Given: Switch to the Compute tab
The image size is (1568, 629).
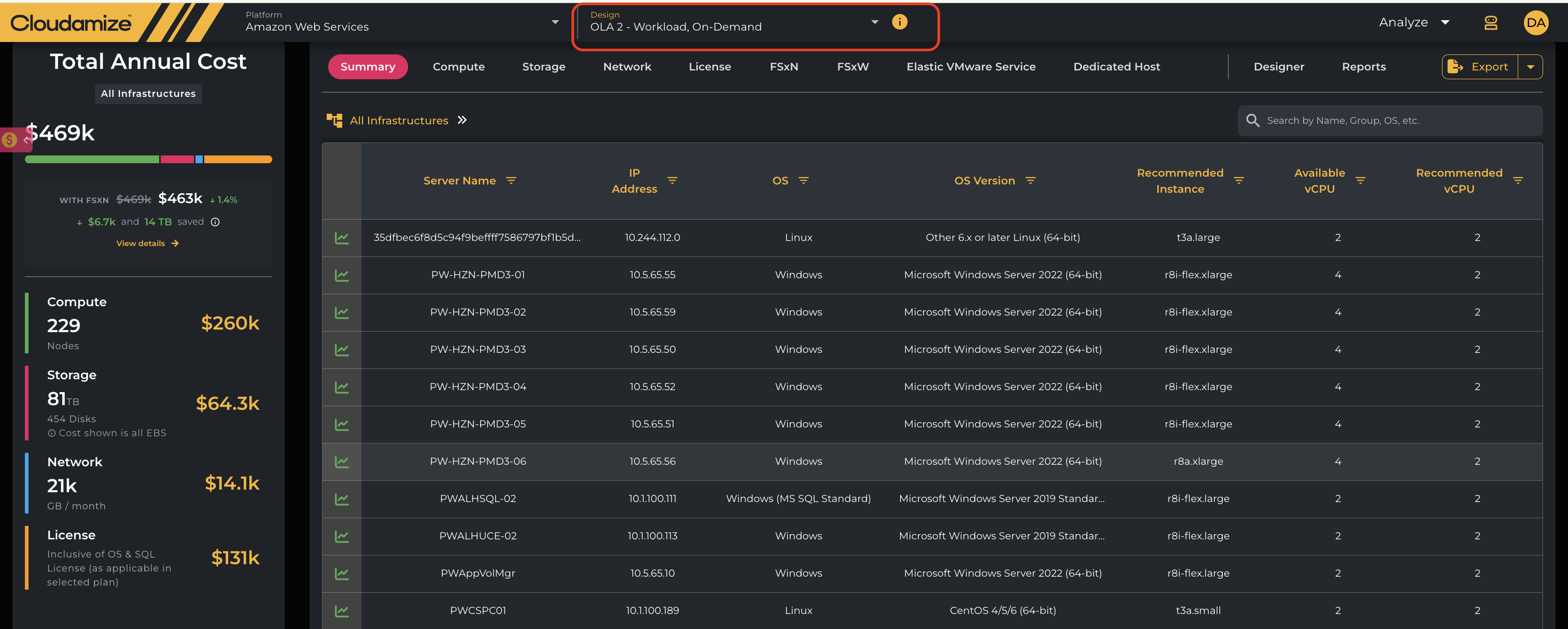Looking at the screenshot, I should (x=458, y=67).
